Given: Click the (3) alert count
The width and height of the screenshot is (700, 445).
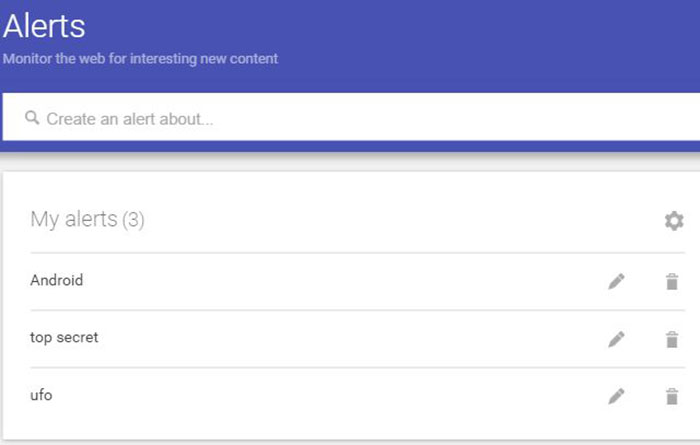Looking at the screenshot, I should pyautogui.click(x=133, y=220).
